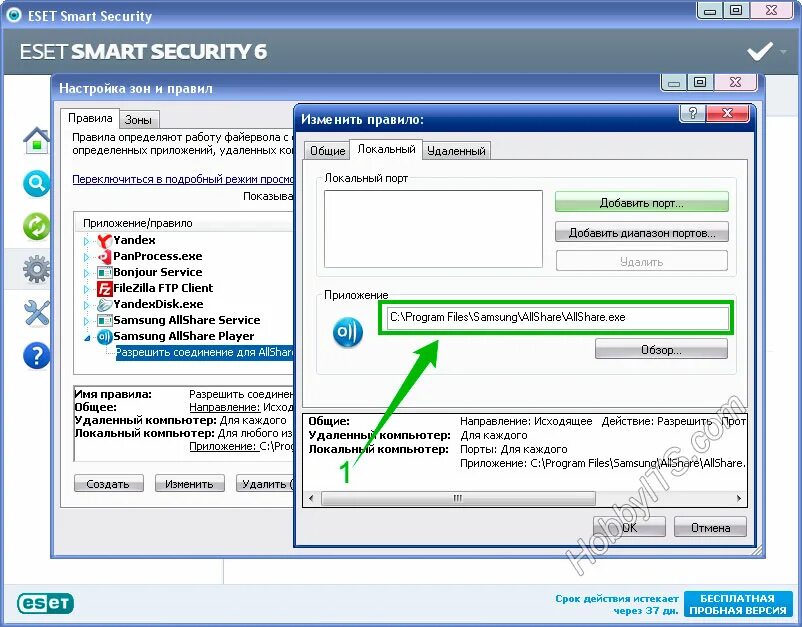802x627 pixels.
Task: Expand the Samsung AllShare Service node
Action: pos(86,321)
